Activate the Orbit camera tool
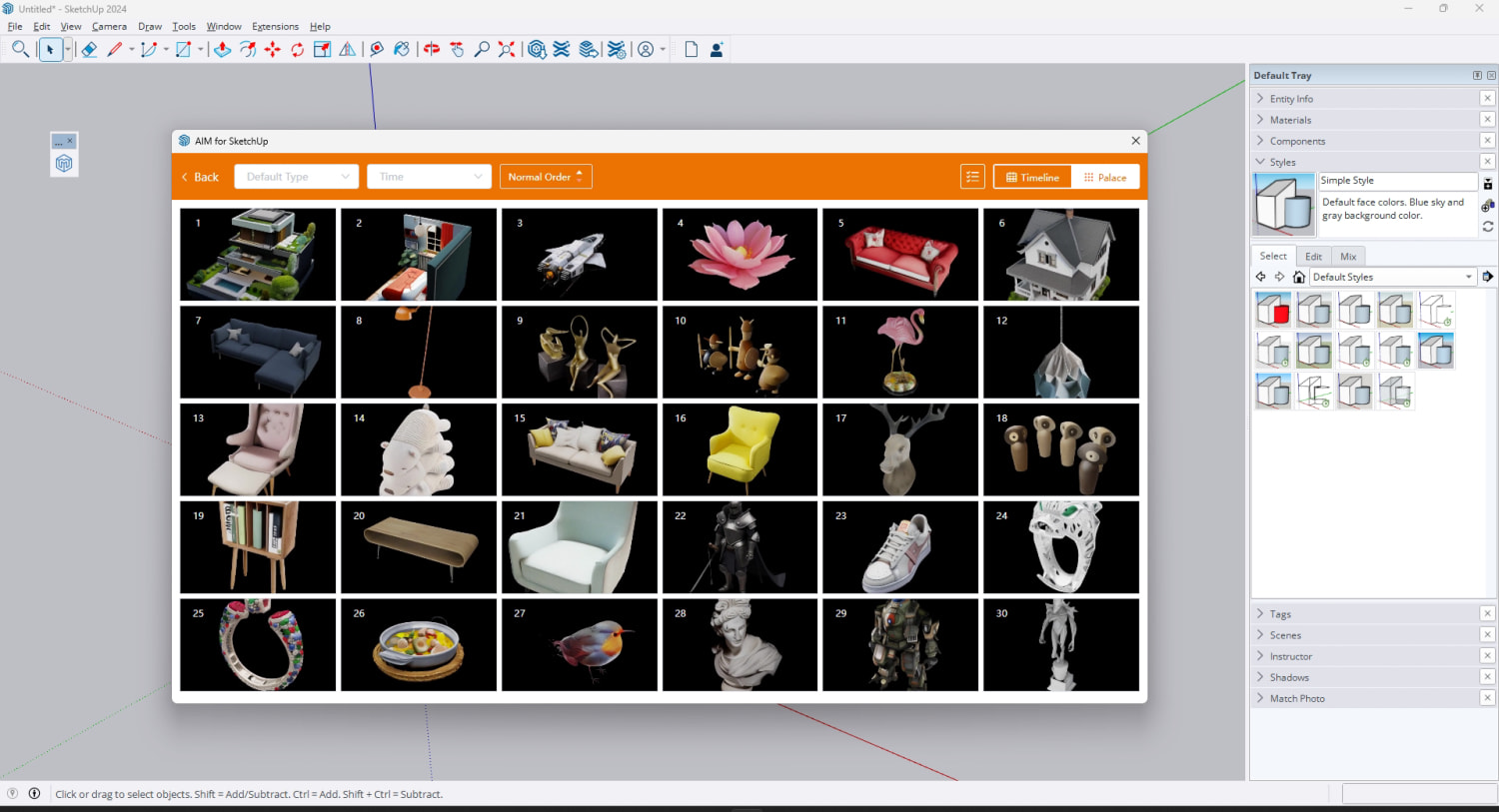 tap(431, 49)
